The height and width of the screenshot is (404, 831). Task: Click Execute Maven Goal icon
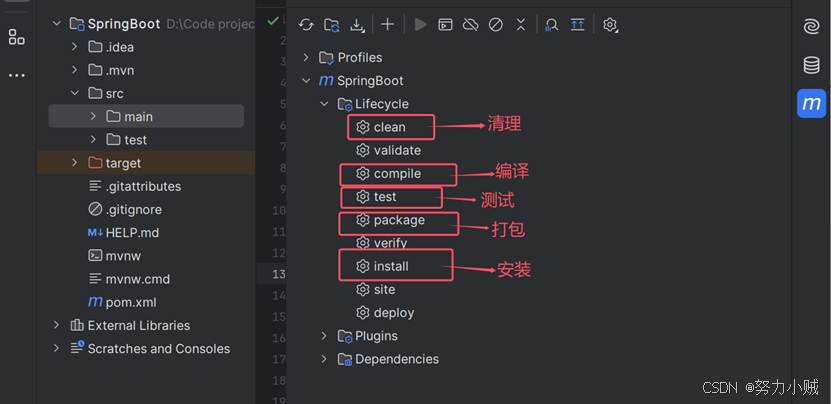[x=445, y=25]
